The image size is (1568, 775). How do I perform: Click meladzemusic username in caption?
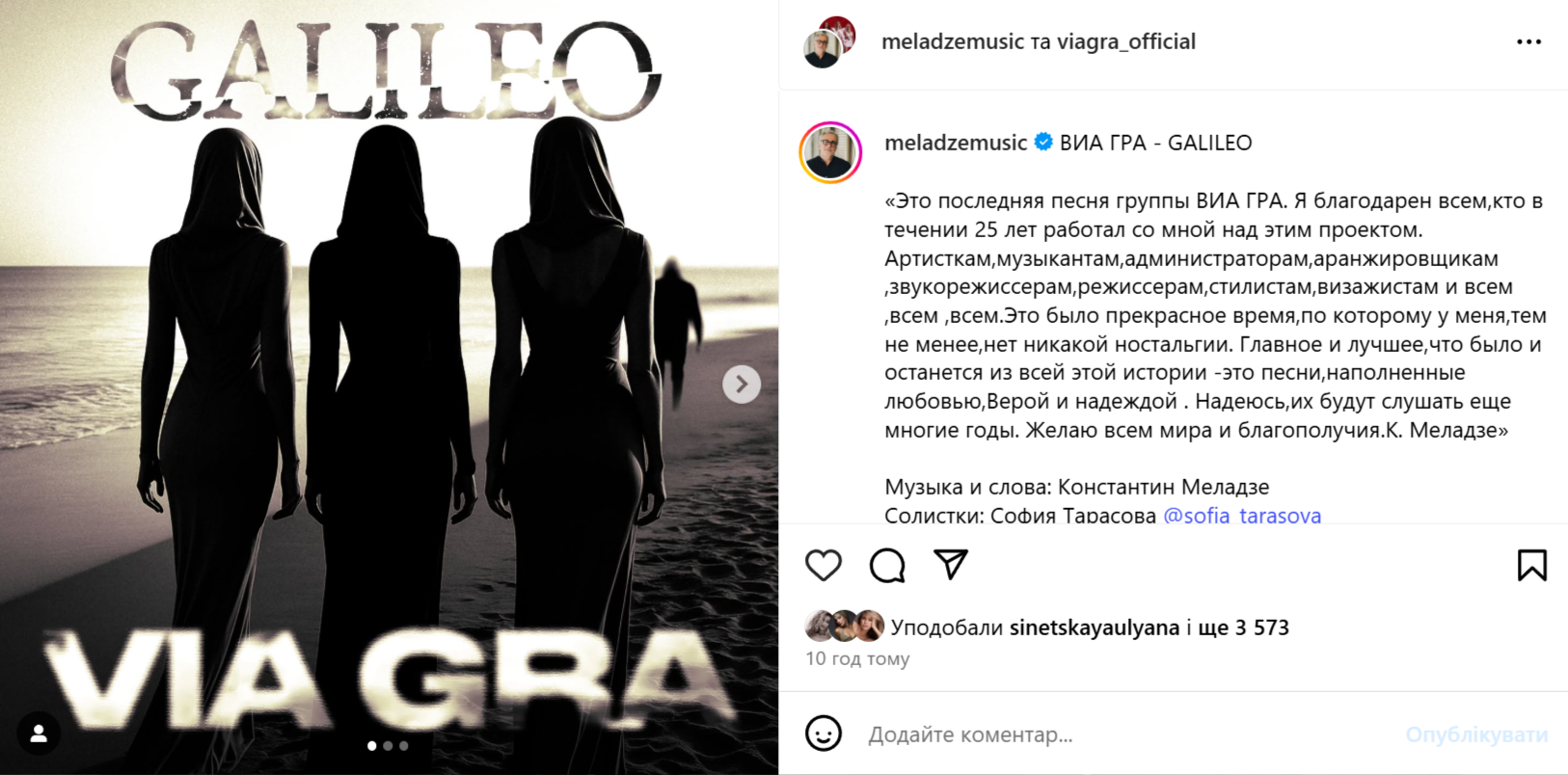click(x=956, y=143)
